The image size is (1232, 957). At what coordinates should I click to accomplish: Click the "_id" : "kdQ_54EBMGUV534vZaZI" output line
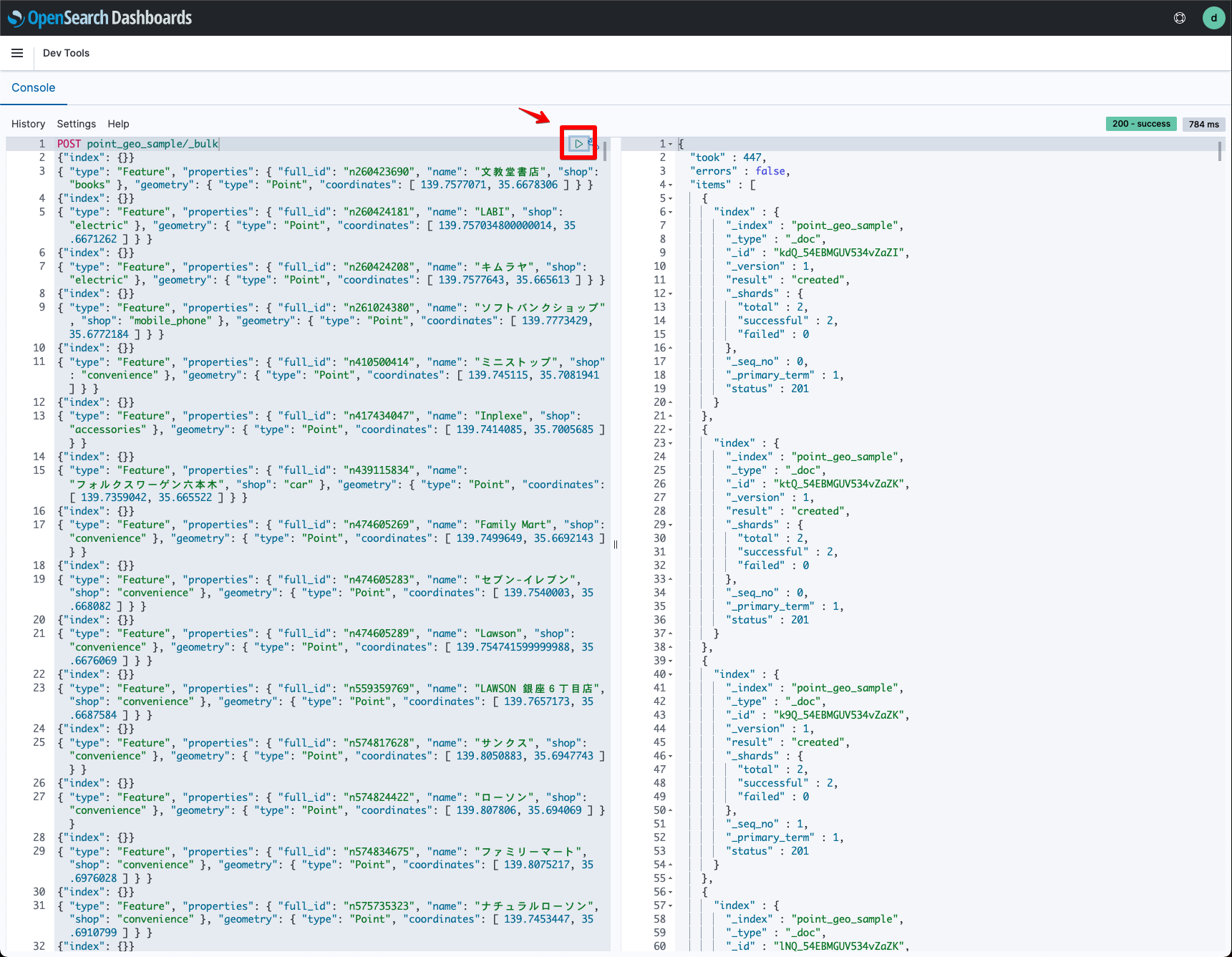817,253
